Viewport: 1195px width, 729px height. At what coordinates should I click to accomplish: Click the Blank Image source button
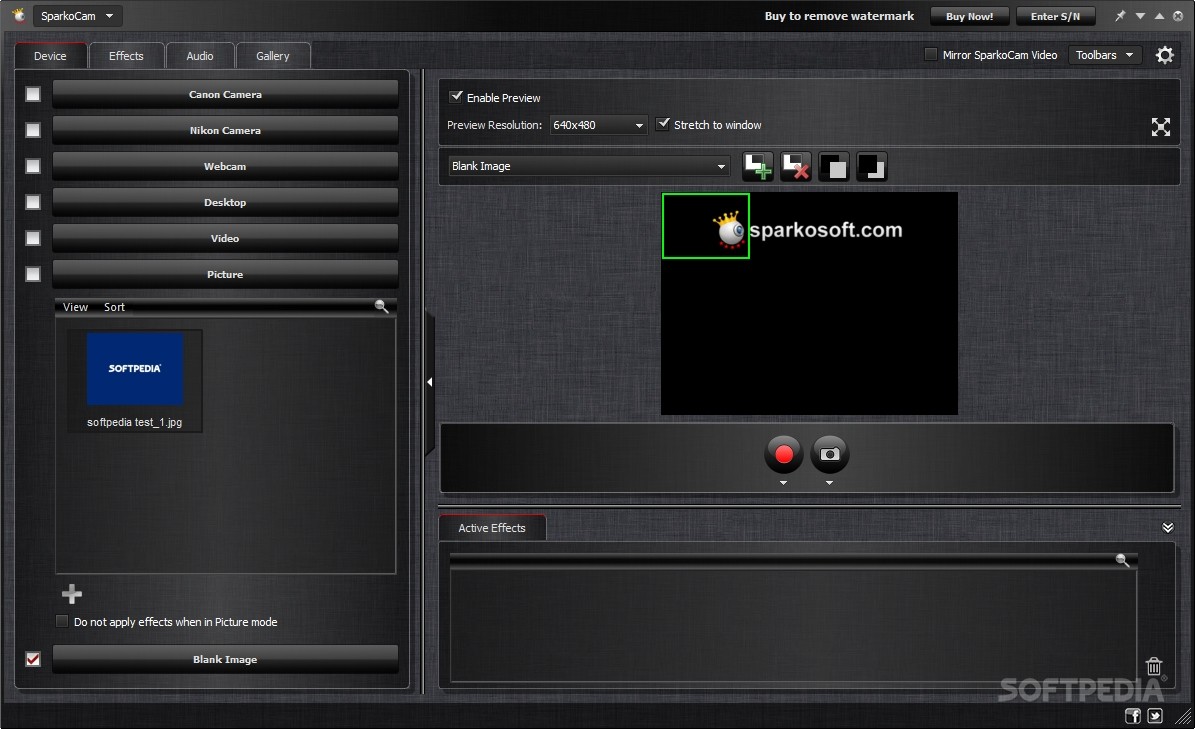pos(226,660)
